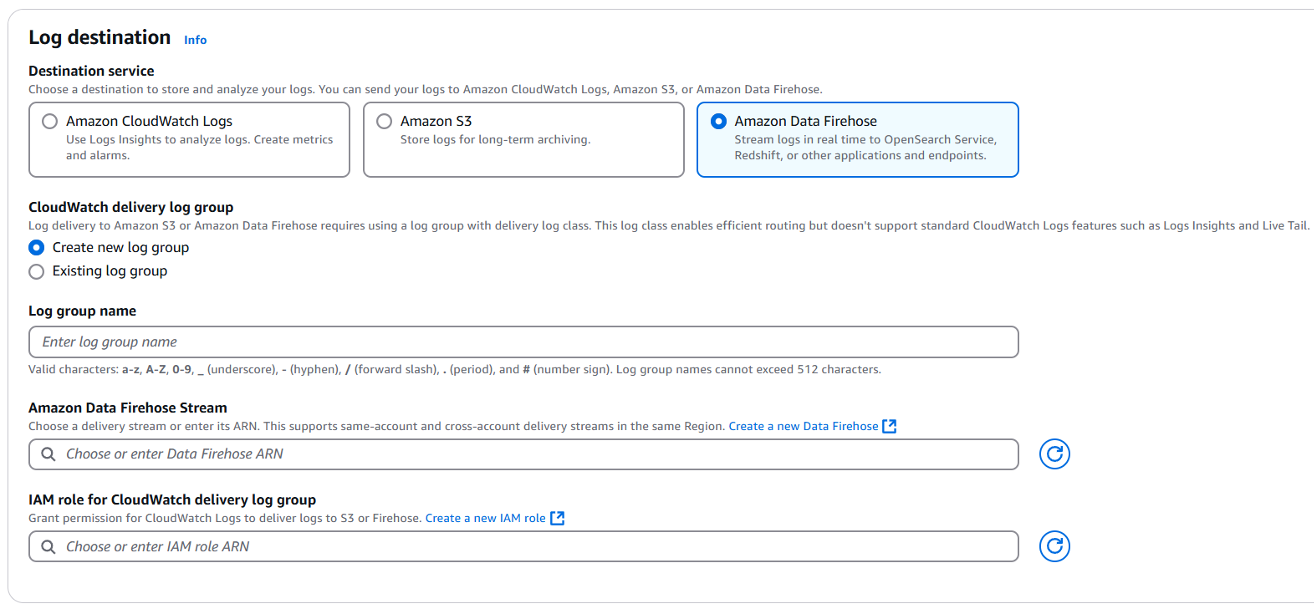1314x609 pixels.
Task: Select Amazon Data Firehose radio button
Action: click(x=718, y=121)
